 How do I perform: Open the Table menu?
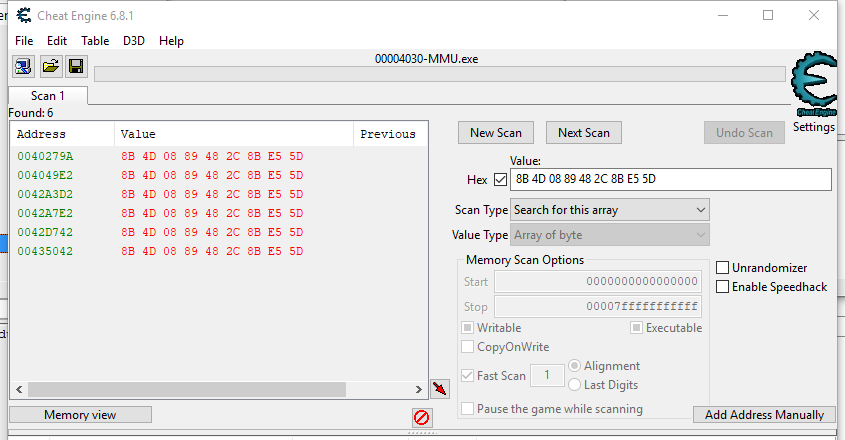coord(95,41)
